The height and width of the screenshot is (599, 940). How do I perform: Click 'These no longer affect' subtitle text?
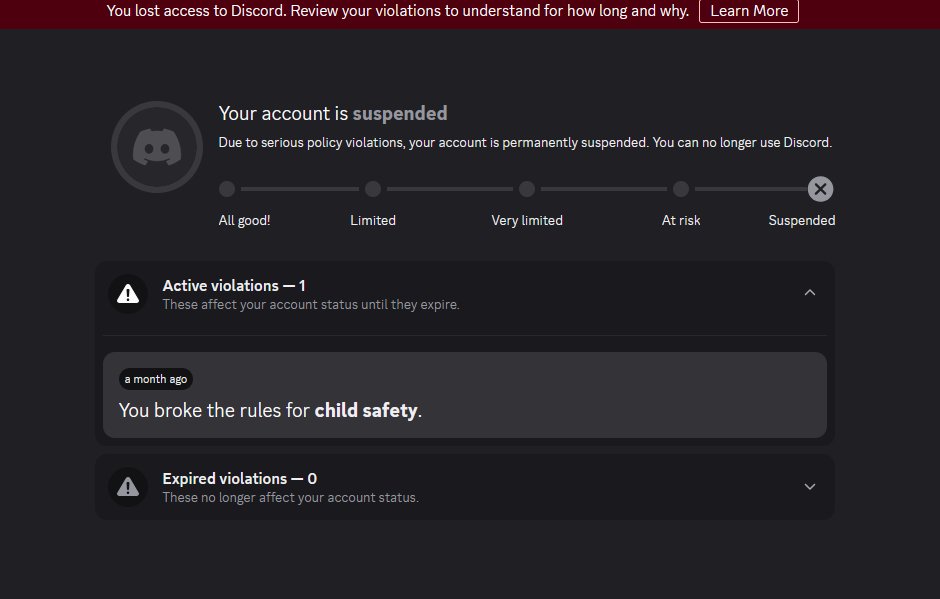pos(291,498)
